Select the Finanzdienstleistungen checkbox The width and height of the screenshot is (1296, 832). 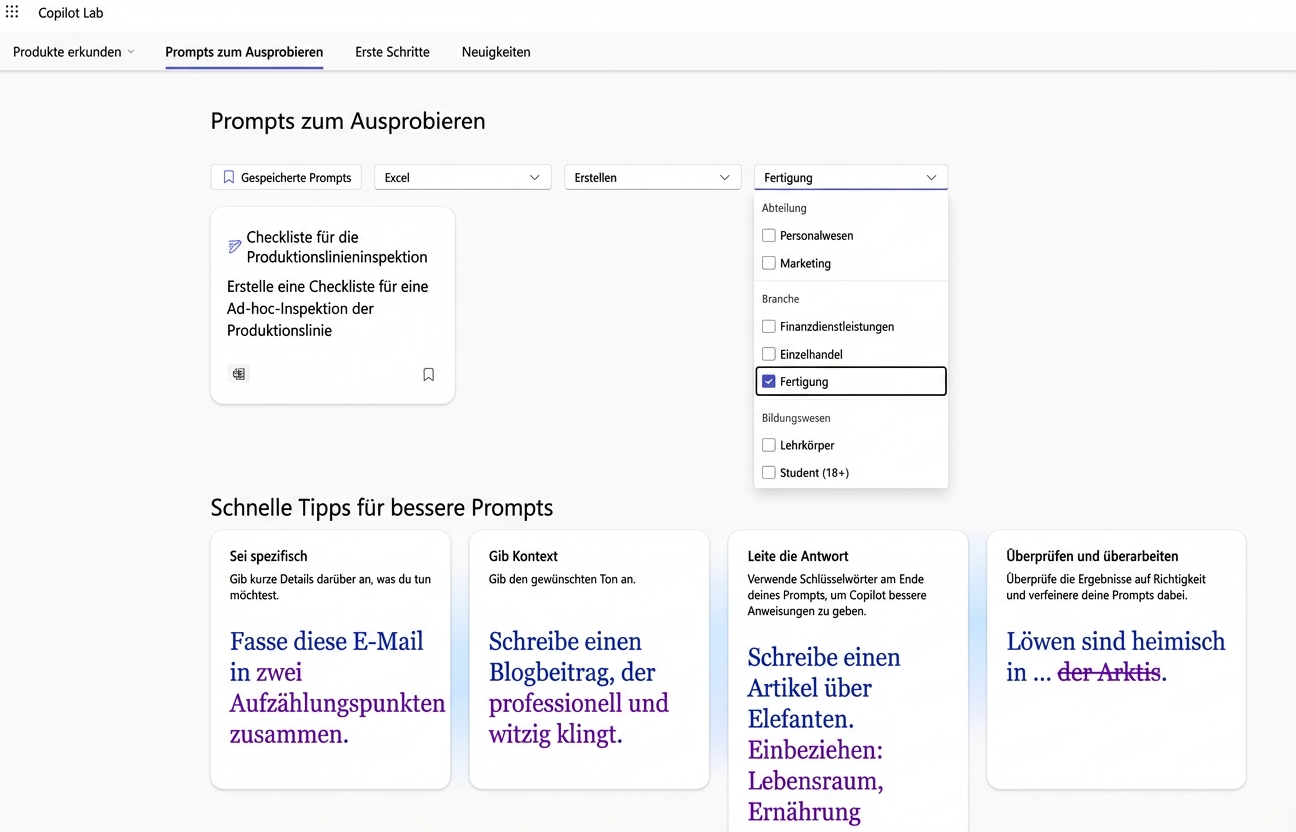[768, 326]
